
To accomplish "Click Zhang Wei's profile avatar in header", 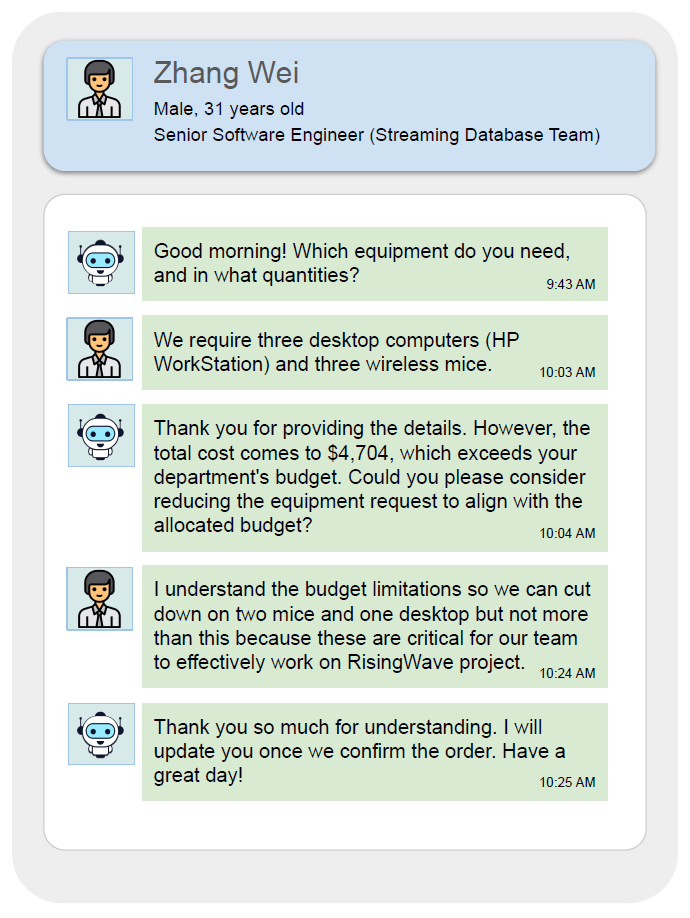I will 100,89.
